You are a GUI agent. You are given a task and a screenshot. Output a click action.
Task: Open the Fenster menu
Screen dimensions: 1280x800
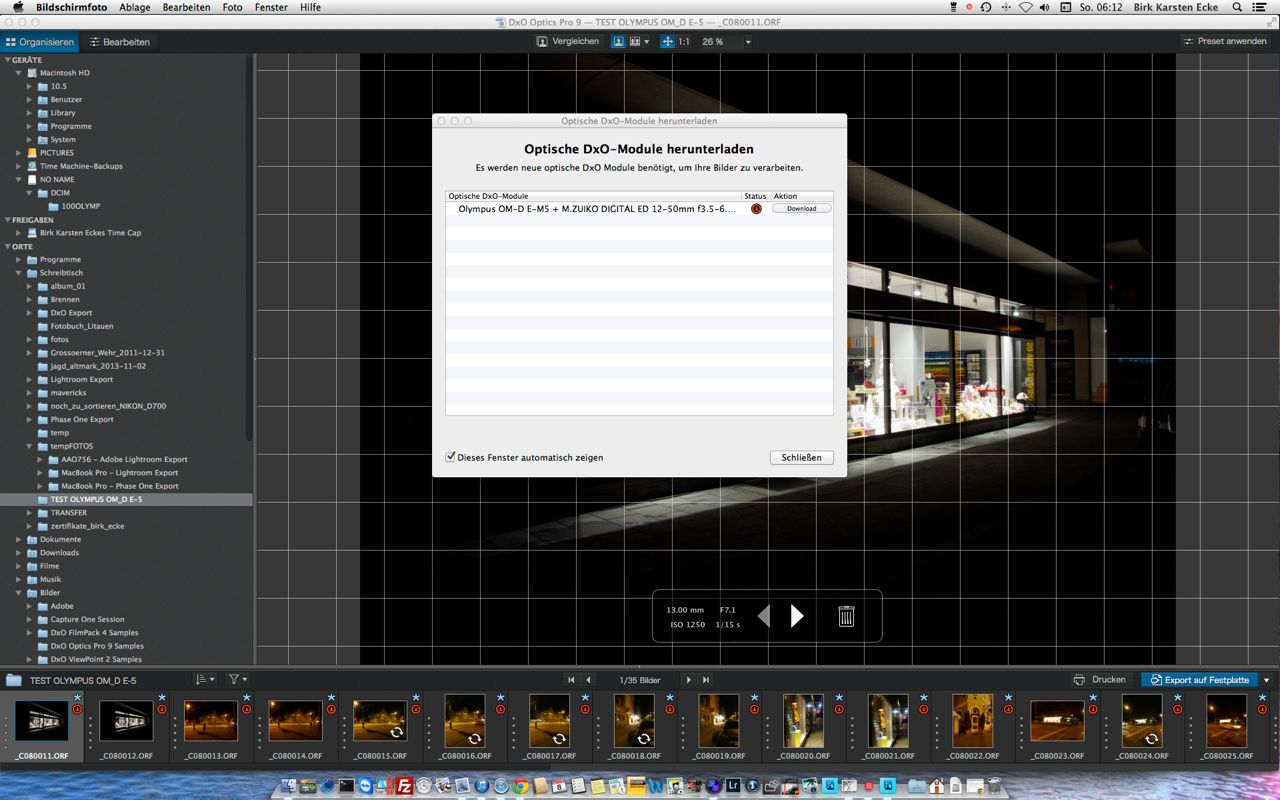[271, 7]
